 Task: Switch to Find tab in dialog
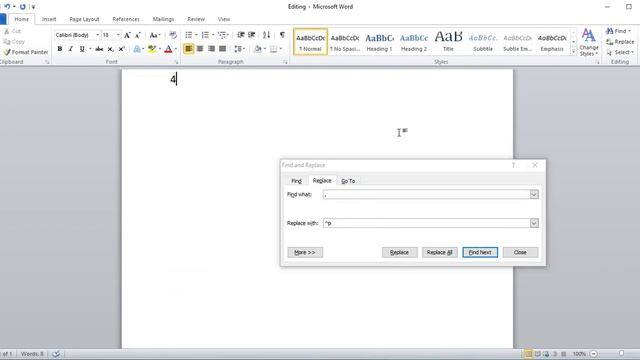pos(296,181)
